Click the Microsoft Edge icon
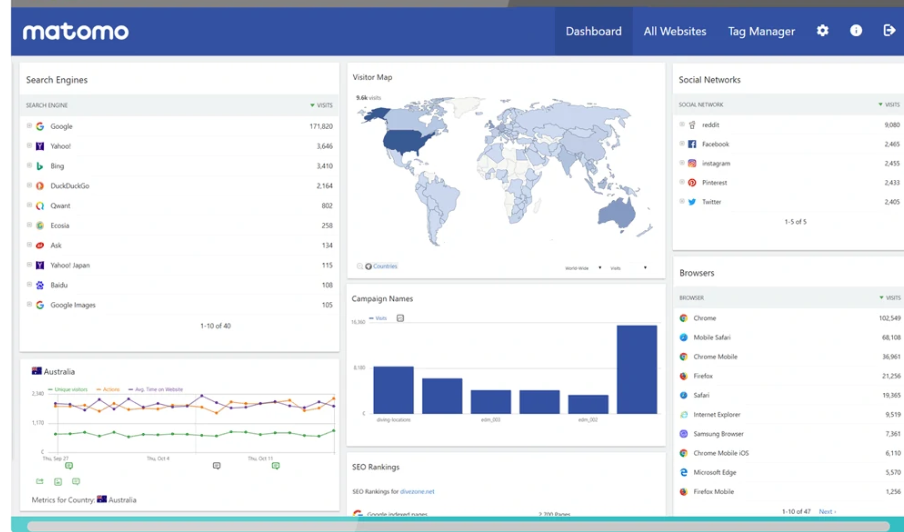Image resolution: width=904 pixels, height=532 pixels. point(684,472)
